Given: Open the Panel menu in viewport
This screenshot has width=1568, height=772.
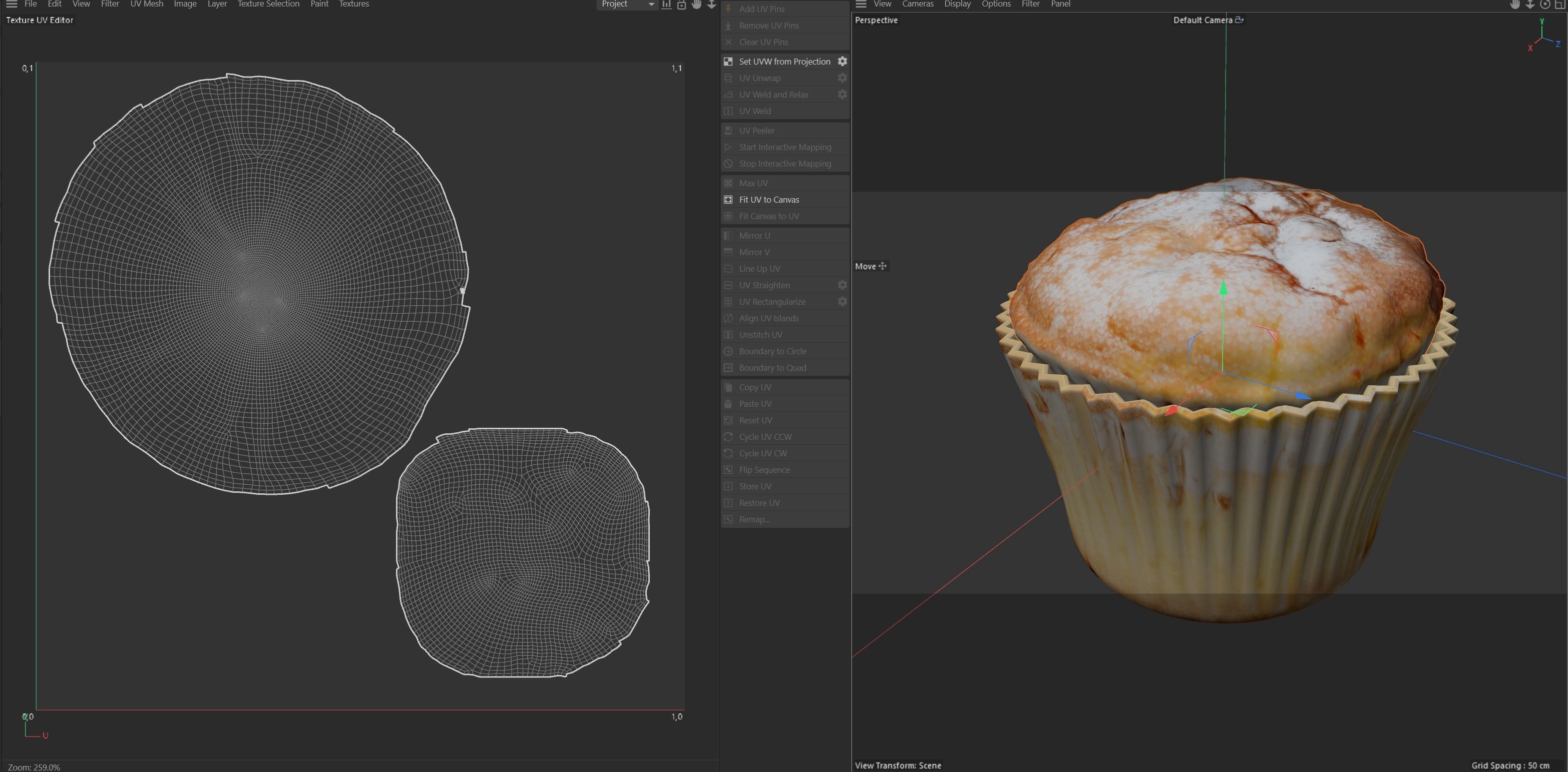Looking at the screenshot, I should pos(1060,4).
